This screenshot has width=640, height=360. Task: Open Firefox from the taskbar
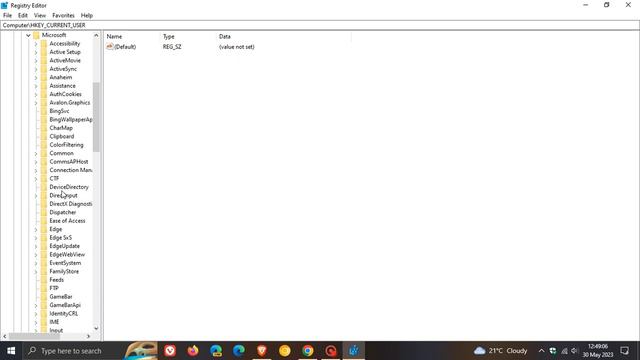click(x=193, y=351)
